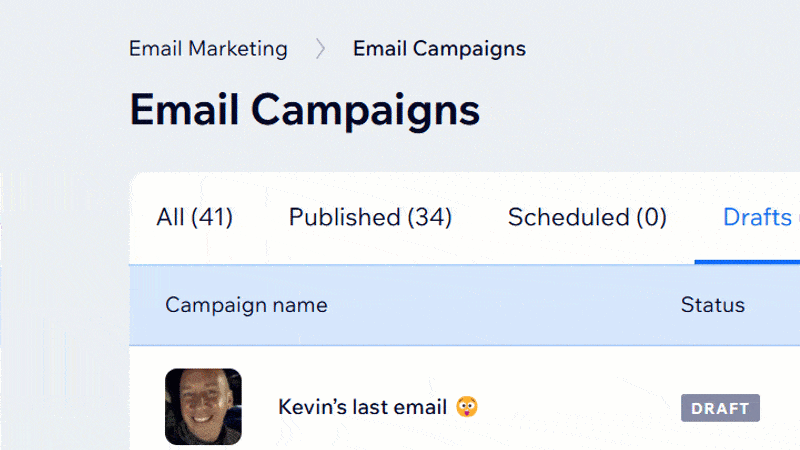Click the blue underline beneath Drafts tab
This screenshot has height=450, width=800.
coord(748,261)
